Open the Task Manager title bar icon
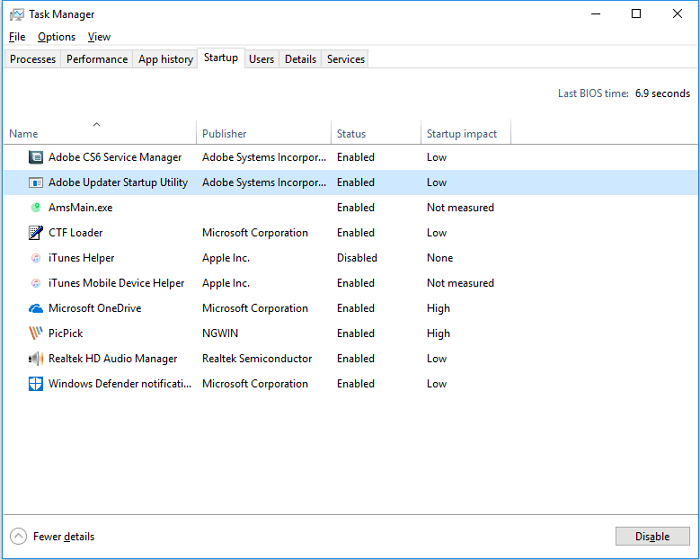The height and width of the screenshot is (560, 700). click(x=16, y=14)
